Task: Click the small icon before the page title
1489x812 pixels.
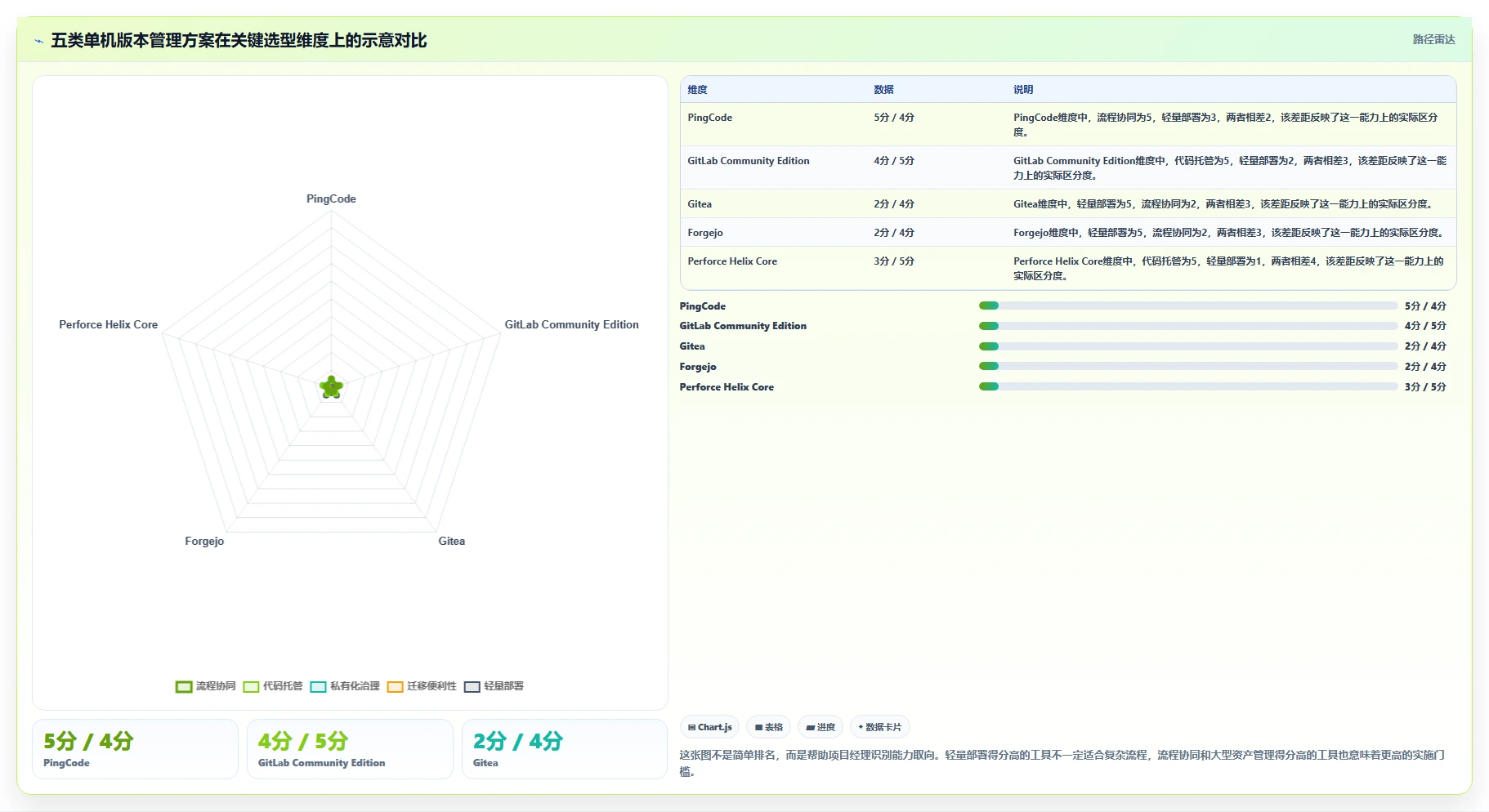Action: click(x=38, y=41)
